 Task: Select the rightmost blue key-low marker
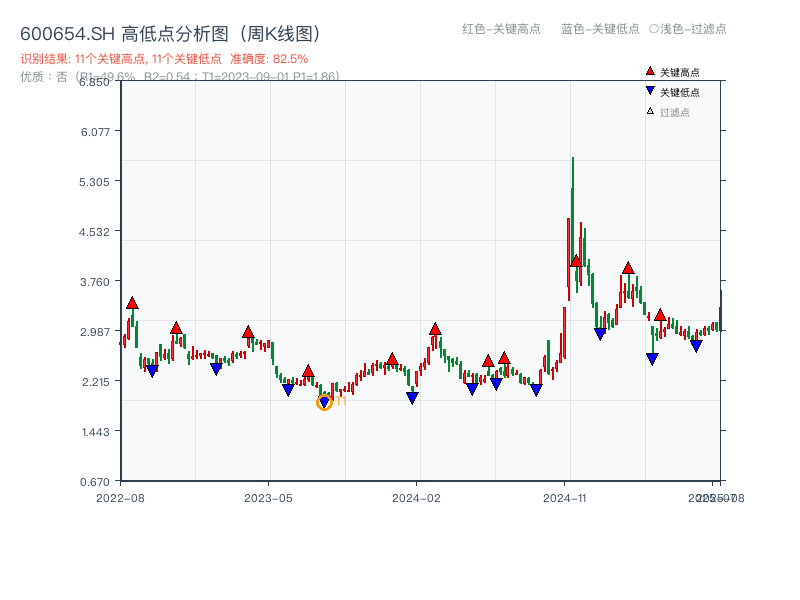pyautogui.click(x=696, y=346)
